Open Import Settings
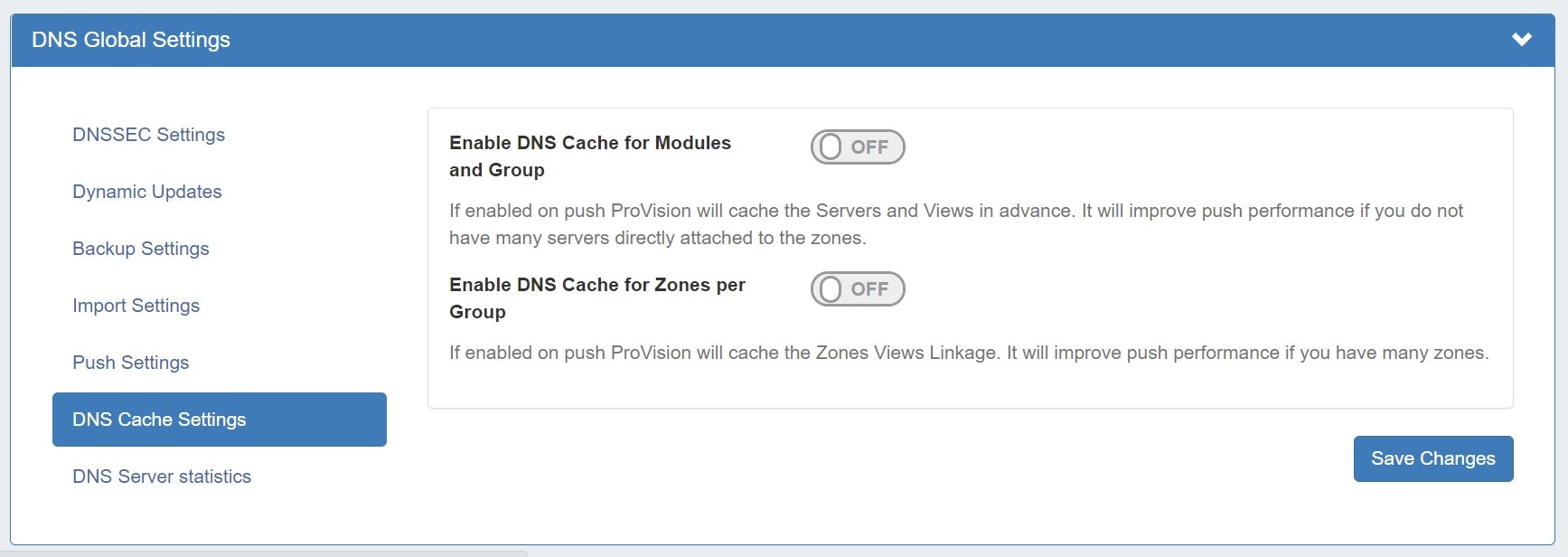 coord(136,306)
